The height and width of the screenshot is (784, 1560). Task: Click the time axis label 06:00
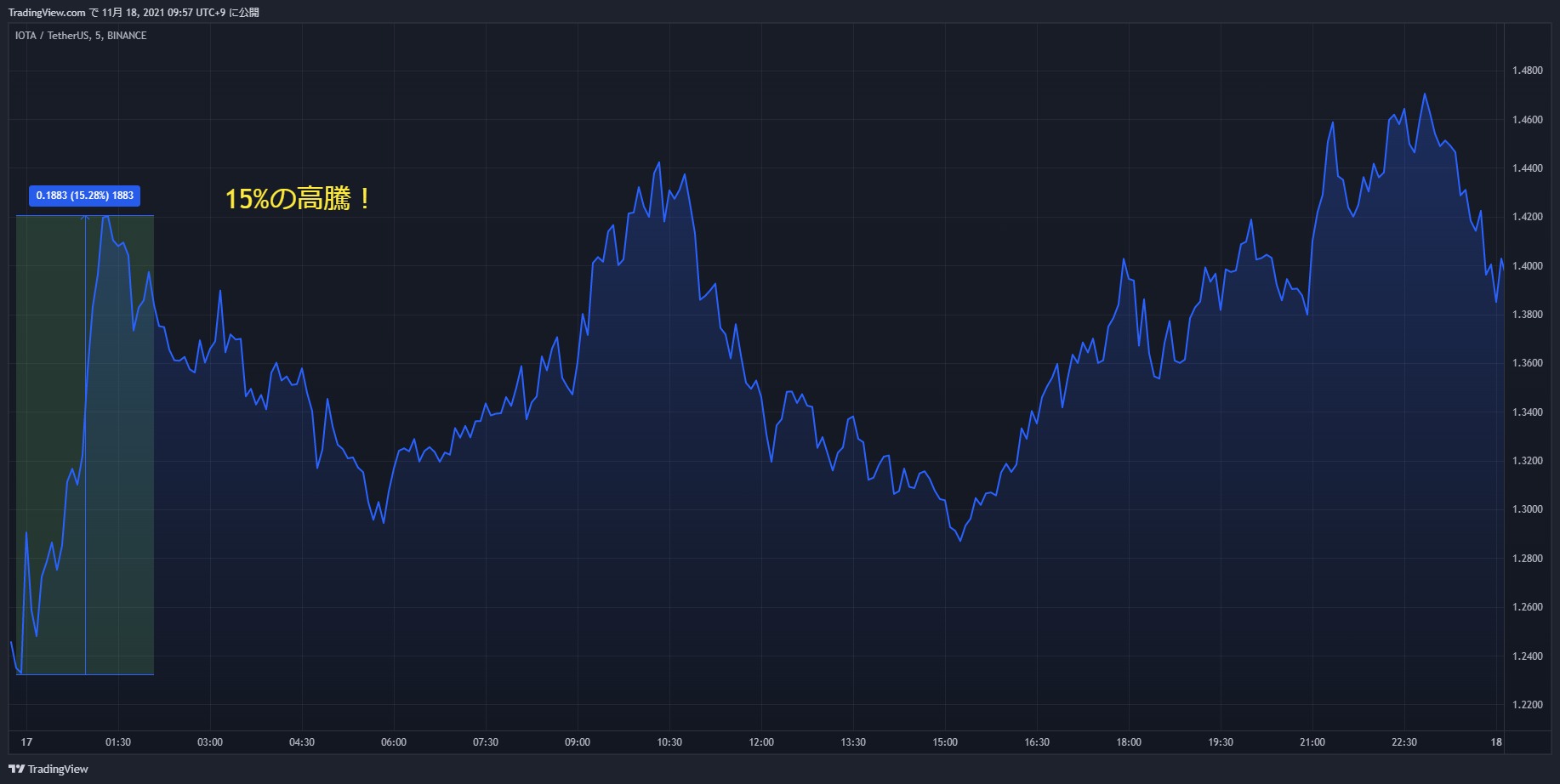[x=394, y=742]
